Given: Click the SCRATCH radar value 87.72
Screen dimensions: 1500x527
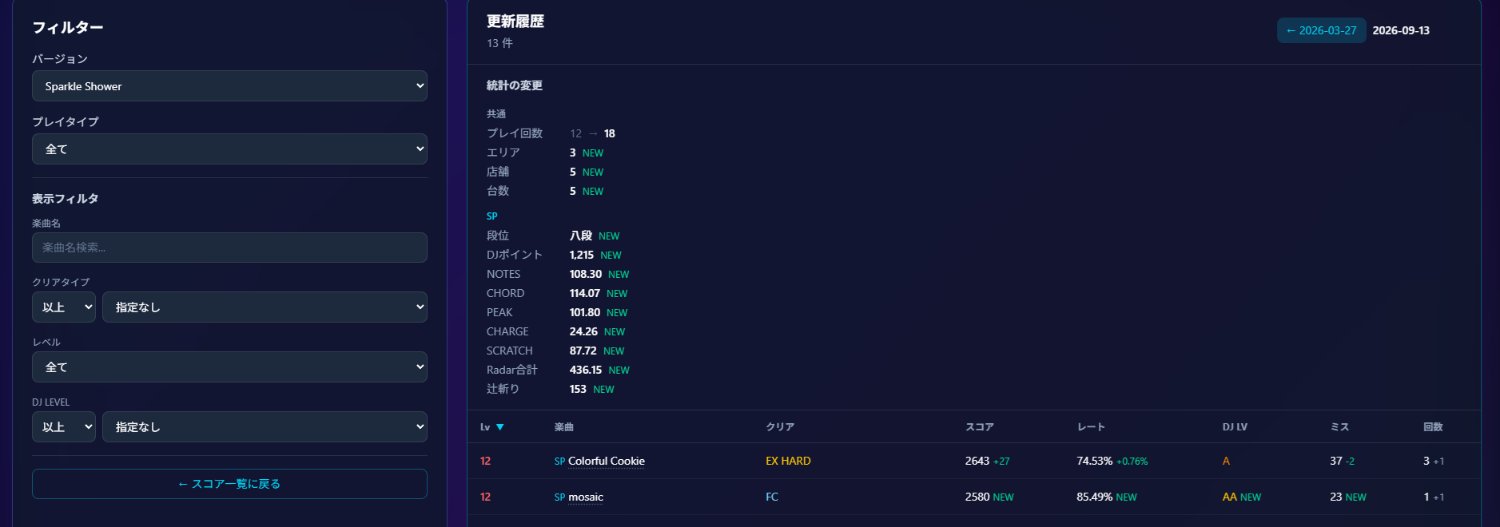Looking at the screenshot, I should point(583,351).
